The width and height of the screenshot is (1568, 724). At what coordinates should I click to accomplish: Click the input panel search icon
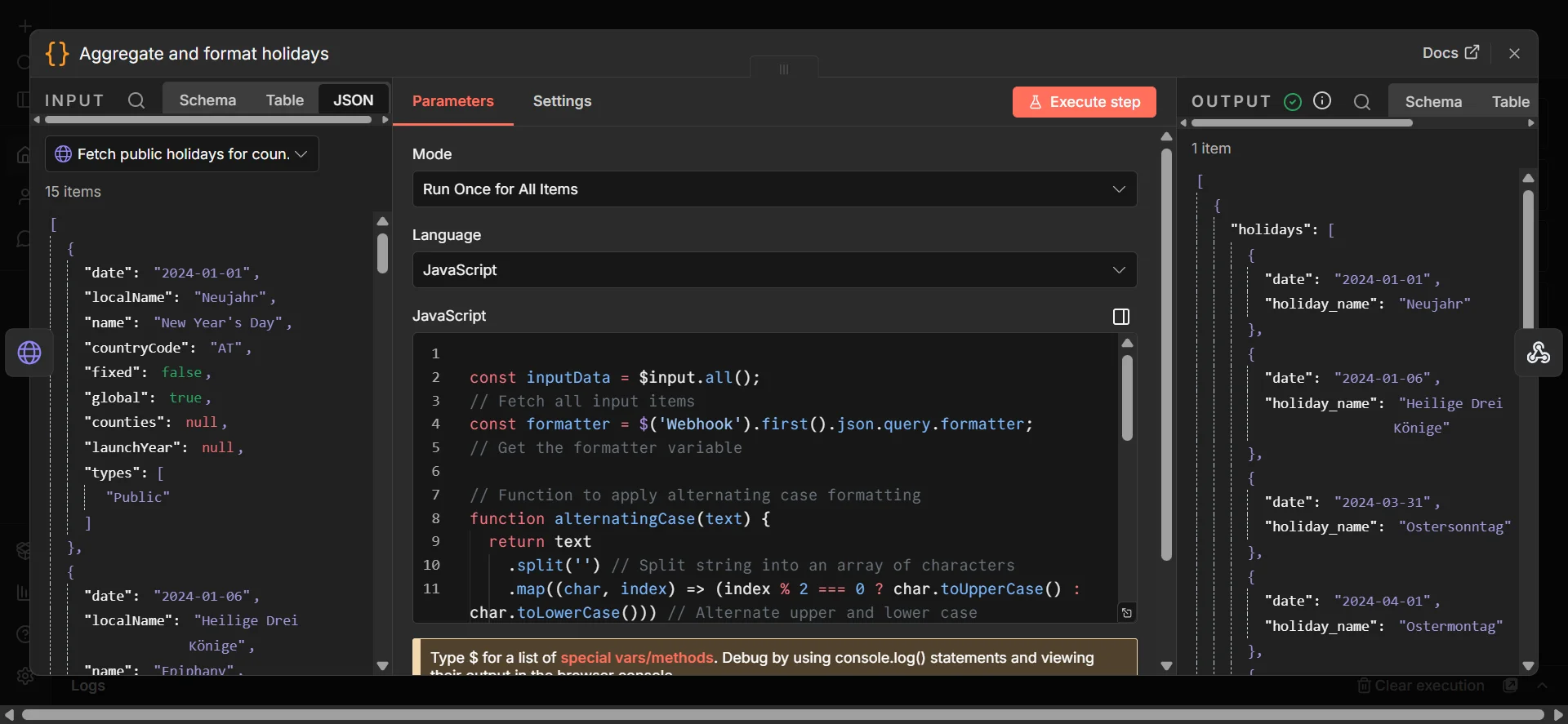[136, 100]
